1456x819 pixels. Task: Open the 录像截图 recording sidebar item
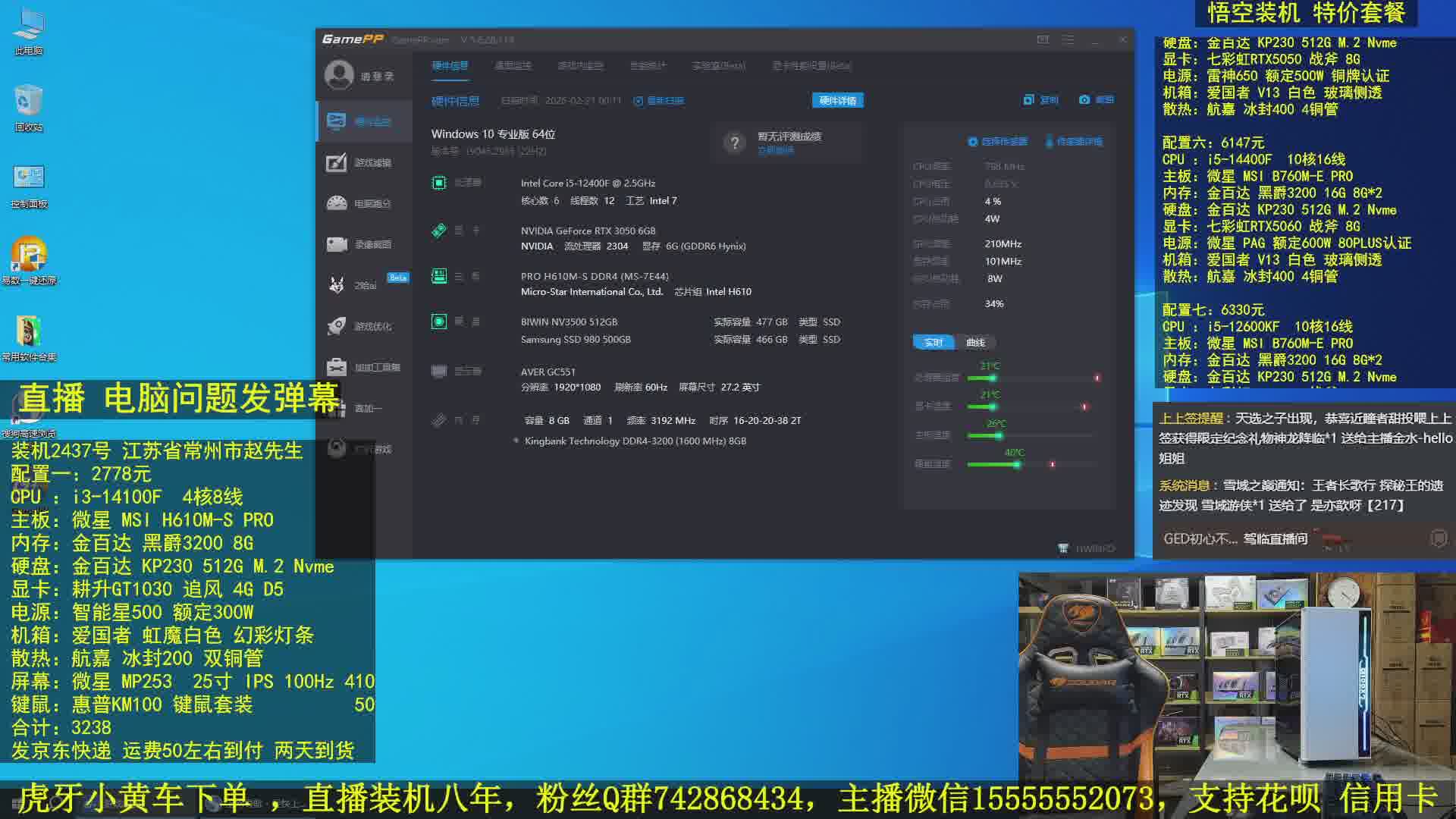(362, 244)
